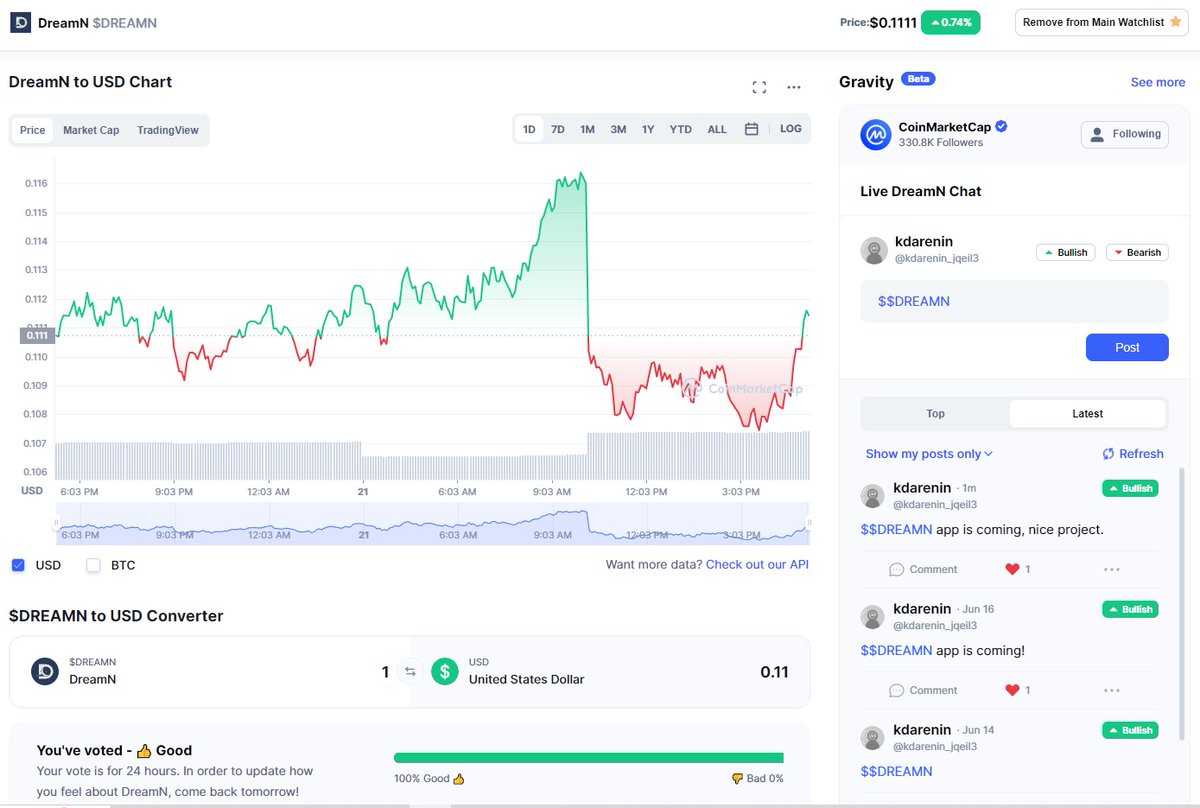This screenshot has width=1200, height=808.
Task: Click Bullish badge on Jun 16 post
Action: [1130, 609]
